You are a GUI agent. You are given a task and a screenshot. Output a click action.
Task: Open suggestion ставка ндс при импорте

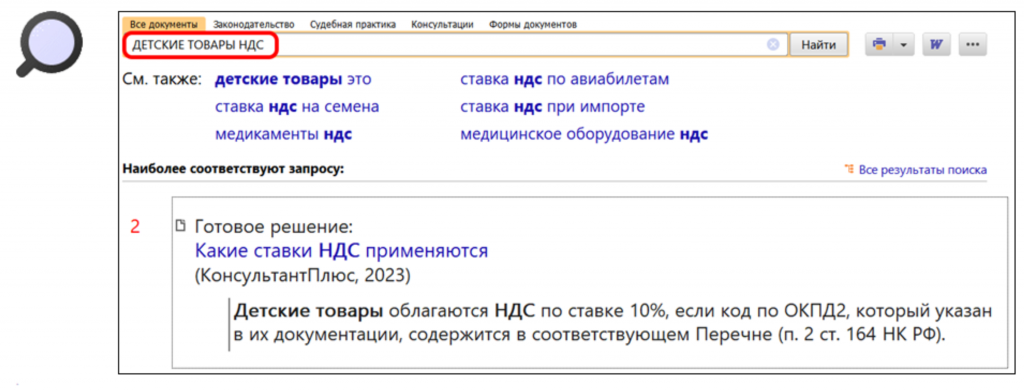[552, 107]
